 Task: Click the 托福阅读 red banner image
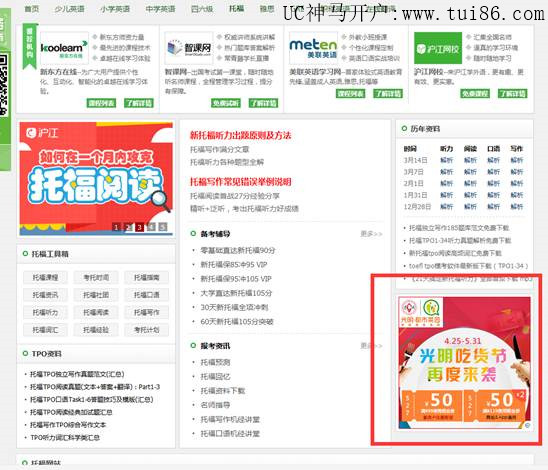click(96, 178)
